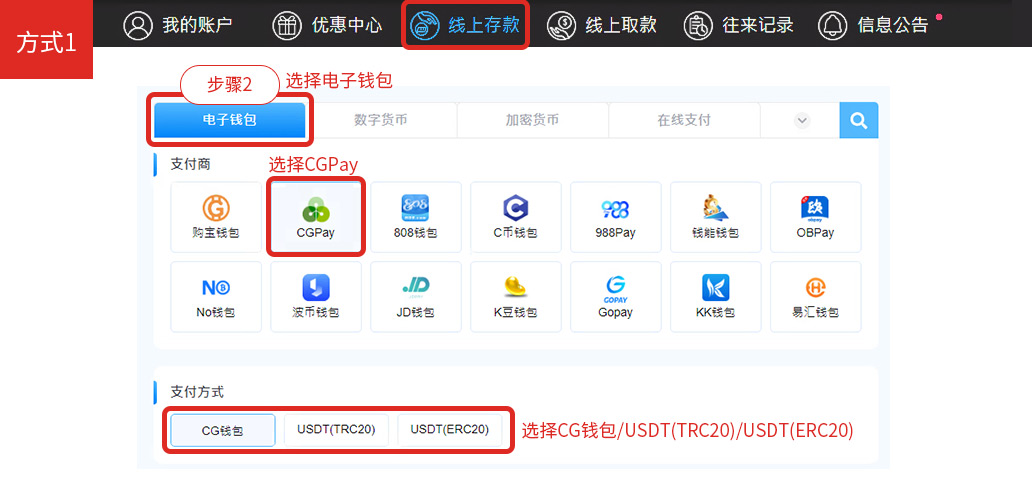Screen dimensions: 1032x480
Task: Select the C币钱包 hexagon icon
Action: coord(515,209)
